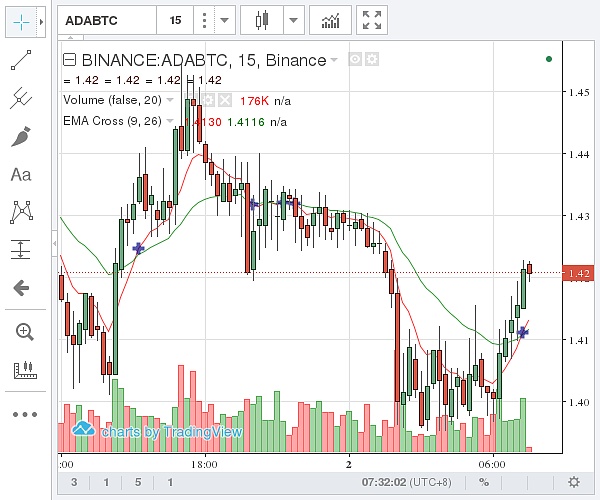Toggle the % percentage scale button
600x500 pixels.
point(484,482)
